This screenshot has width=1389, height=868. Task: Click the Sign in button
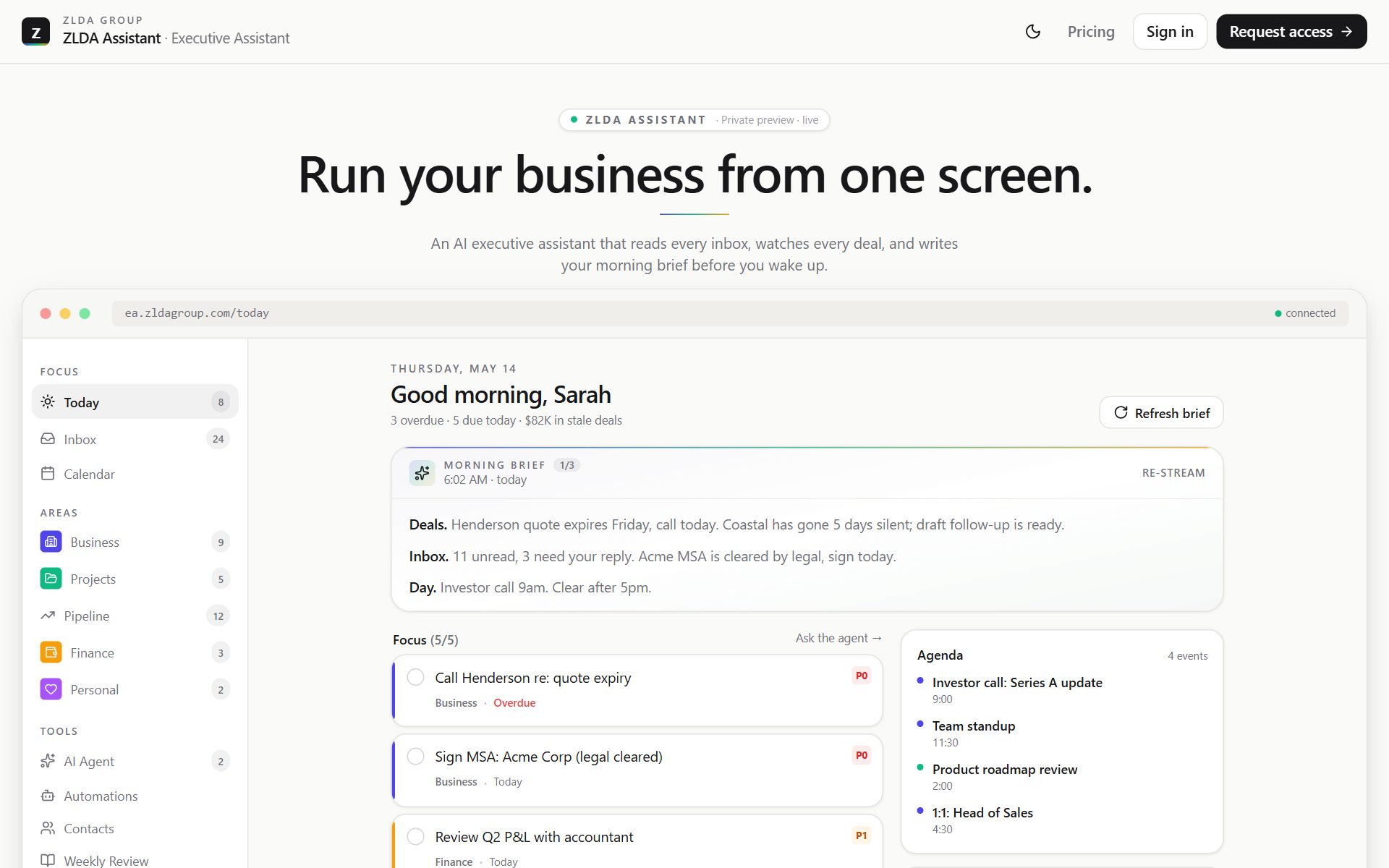(x=1170, y=32)
